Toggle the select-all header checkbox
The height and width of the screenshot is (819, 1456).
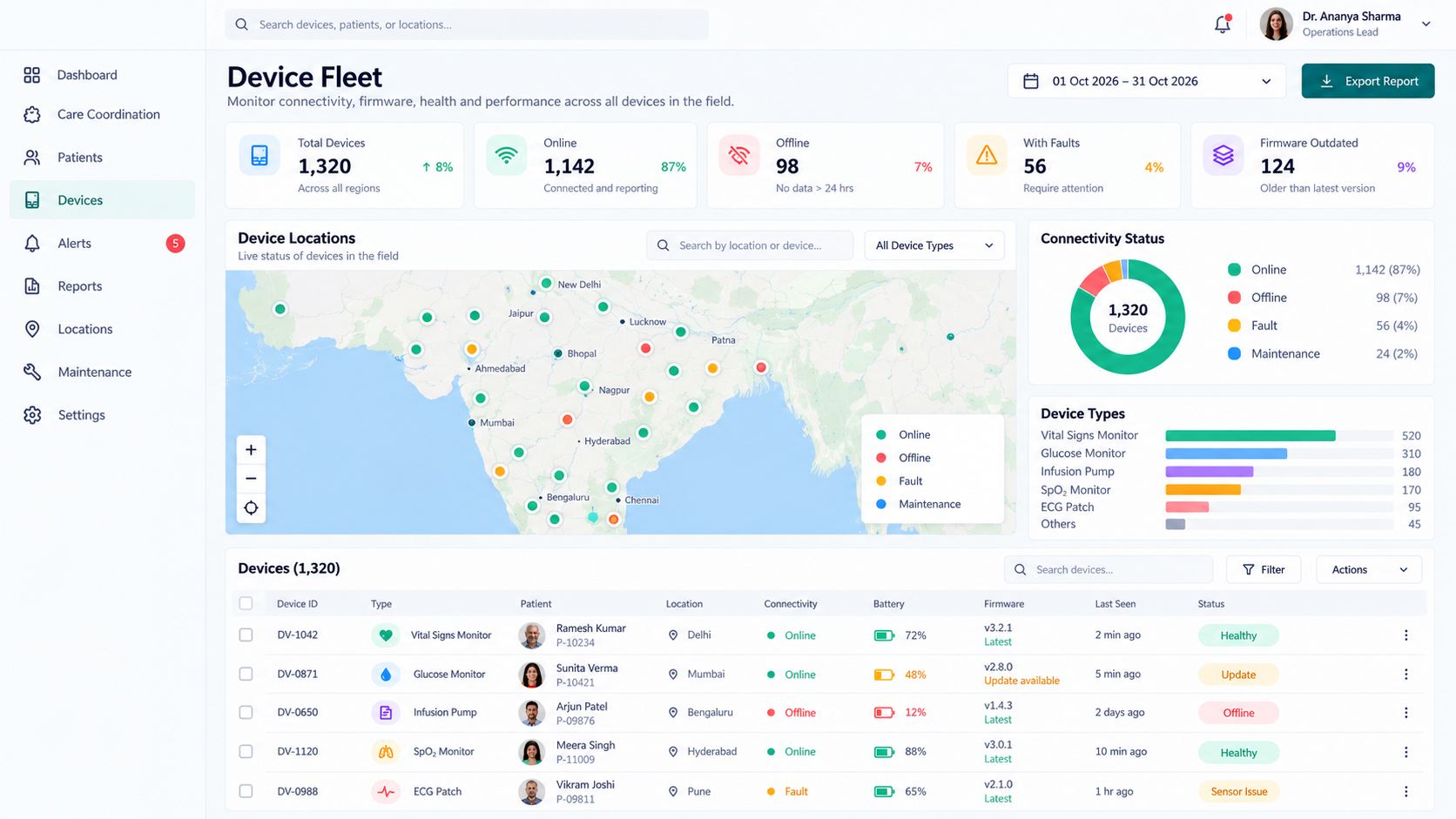[x=246, y=603]
